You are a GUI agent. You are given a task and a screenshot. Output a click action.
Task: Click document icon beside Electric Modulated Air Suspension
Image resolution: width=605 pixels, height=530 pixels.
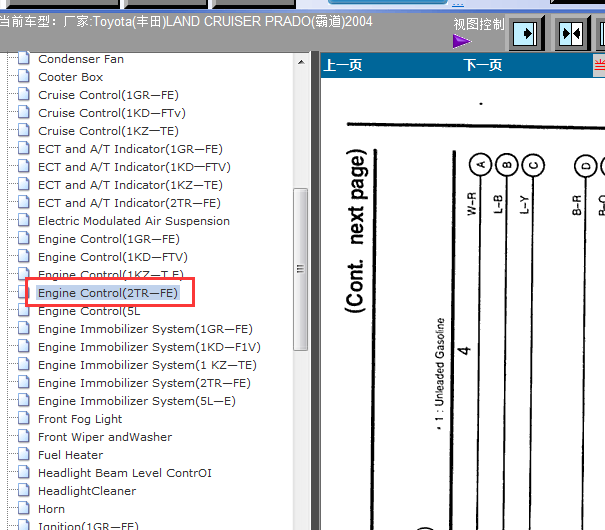pyautogui.click(x=24, y=220)
